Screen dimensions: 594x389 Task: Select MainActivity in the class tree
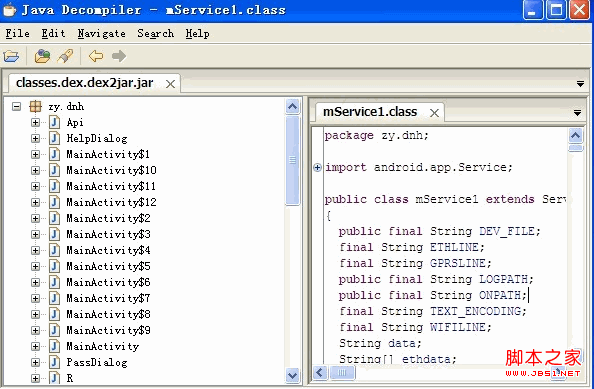(x=103, y=346)
